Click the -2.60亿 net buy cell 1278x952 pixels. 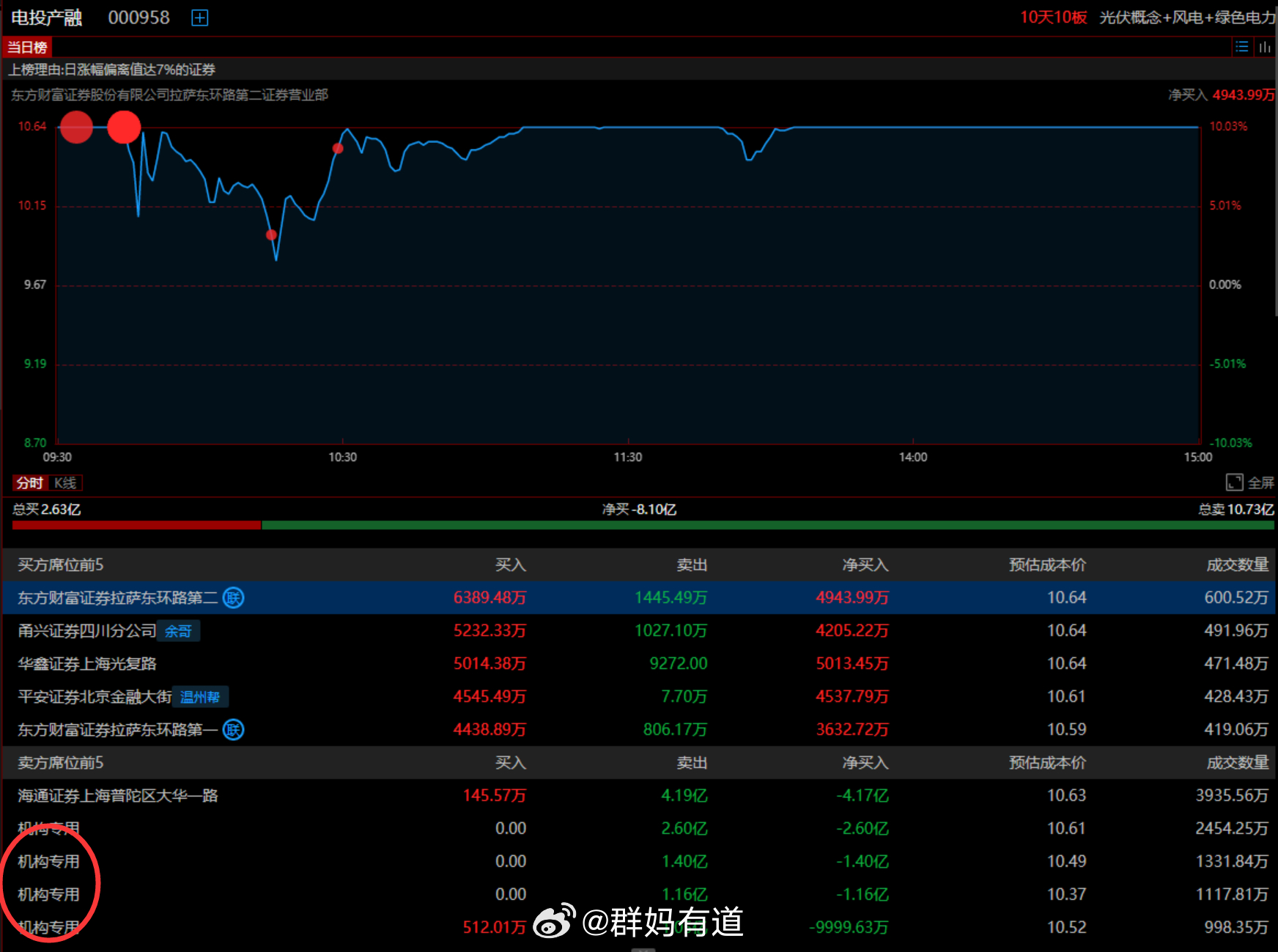coord(863,829)
